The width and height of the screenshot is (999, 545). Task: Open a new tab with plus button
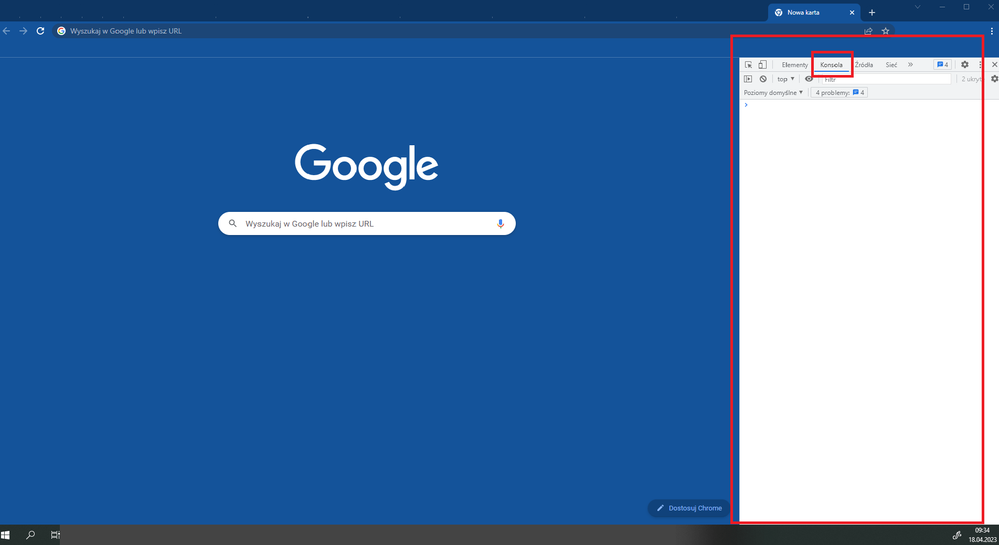tap(872, 12)
